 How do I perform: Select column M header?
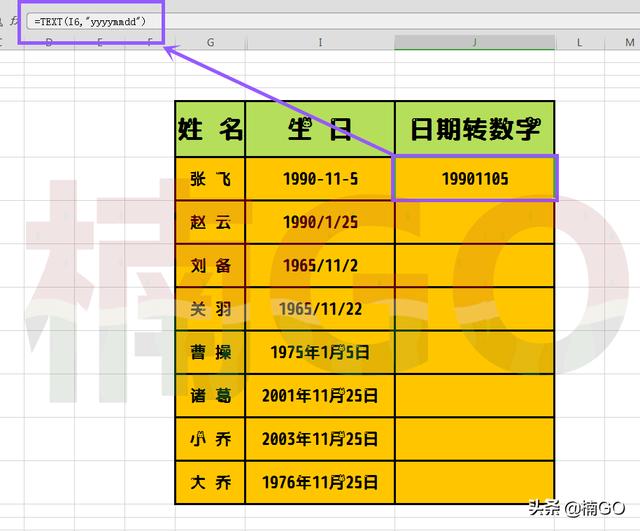(629, 42)
